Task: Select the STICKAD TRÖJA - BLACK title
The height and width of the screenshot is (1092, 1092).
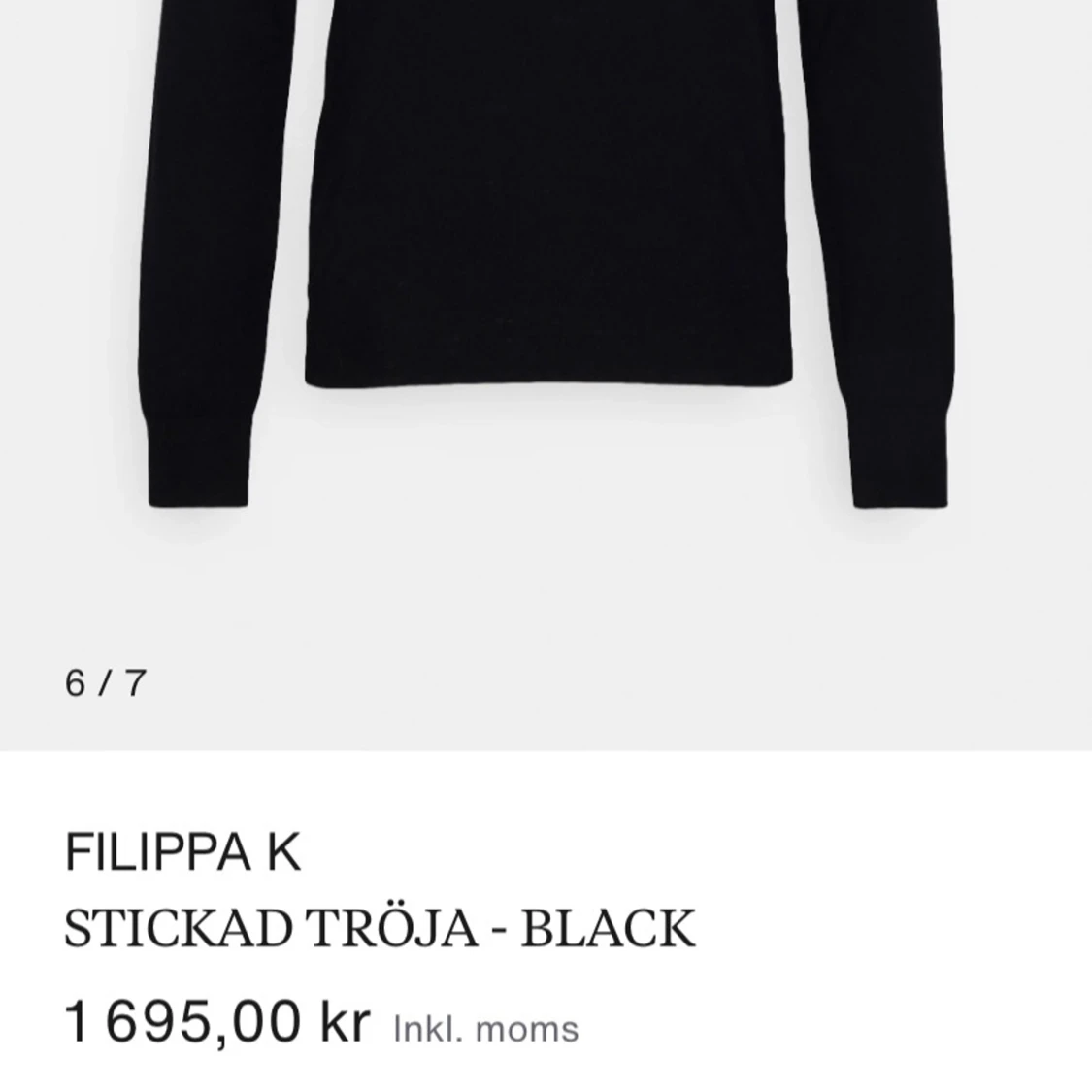Action: tap(381, 928)
